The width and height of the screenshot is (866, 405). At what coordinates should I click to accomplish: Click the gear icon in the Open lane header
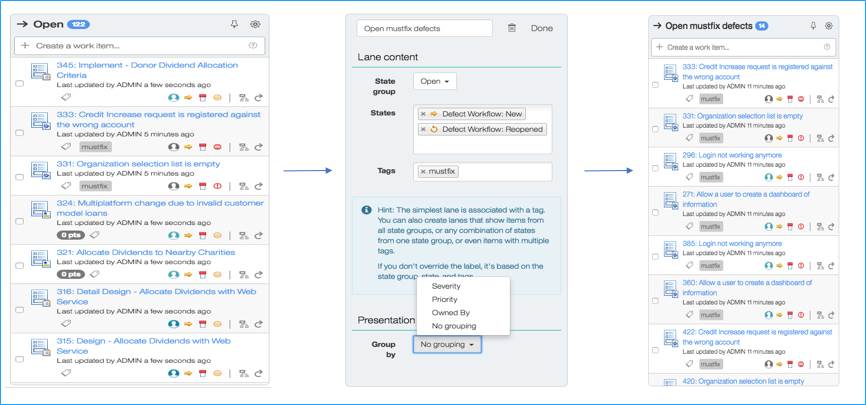pyautogui.click(x=255, y=24)
